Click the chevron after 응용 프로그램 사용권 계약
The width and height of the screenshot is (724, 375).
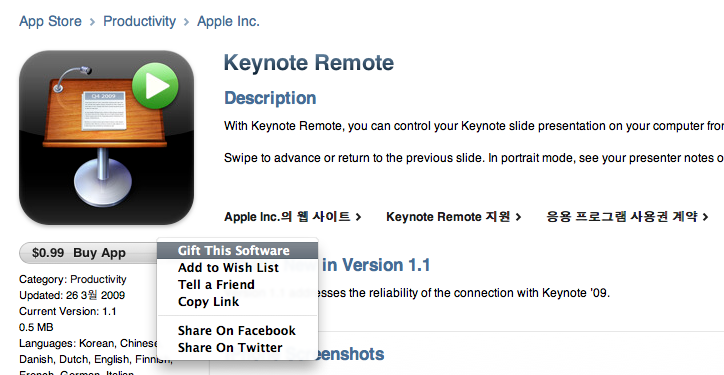pyautogui.click(x=705, y=217)
